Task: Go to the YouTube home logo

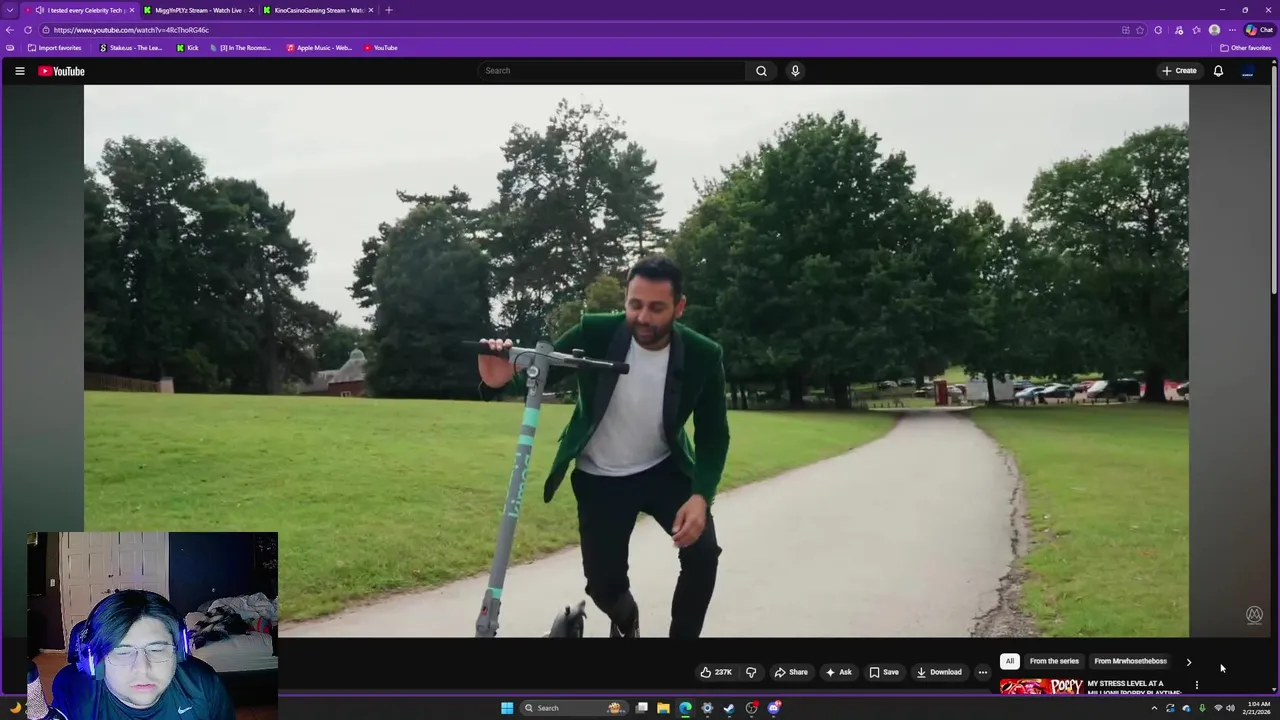Action: (61, 71)
